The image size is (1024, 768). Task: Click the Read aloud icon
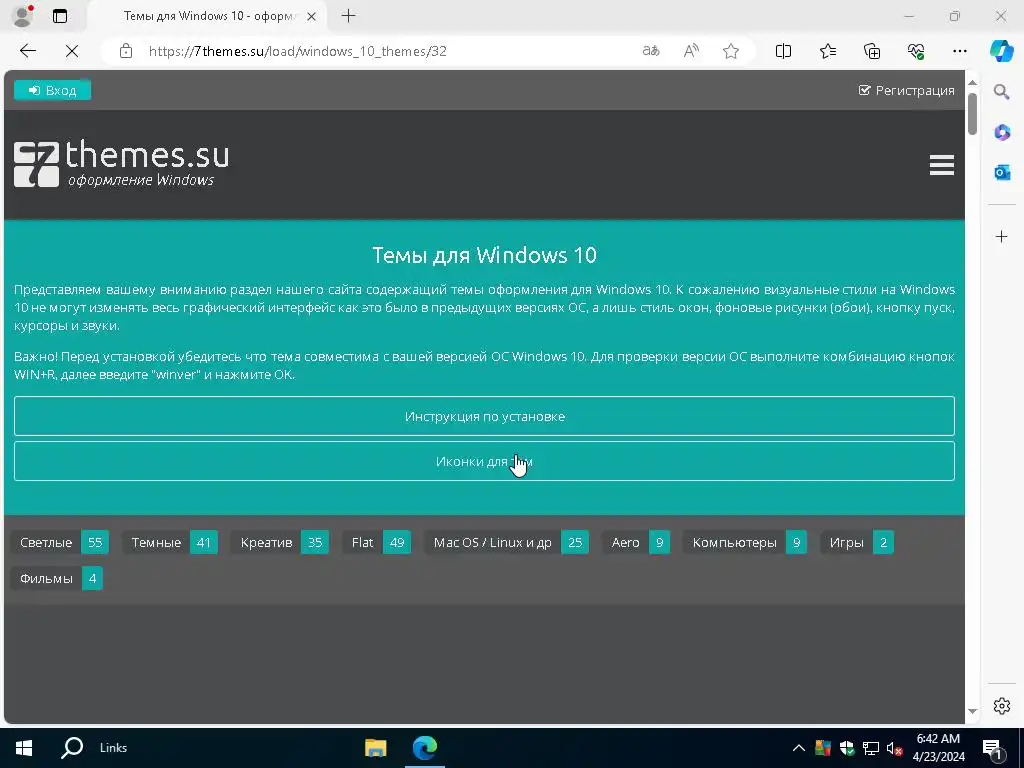click(x=691, y=51)
